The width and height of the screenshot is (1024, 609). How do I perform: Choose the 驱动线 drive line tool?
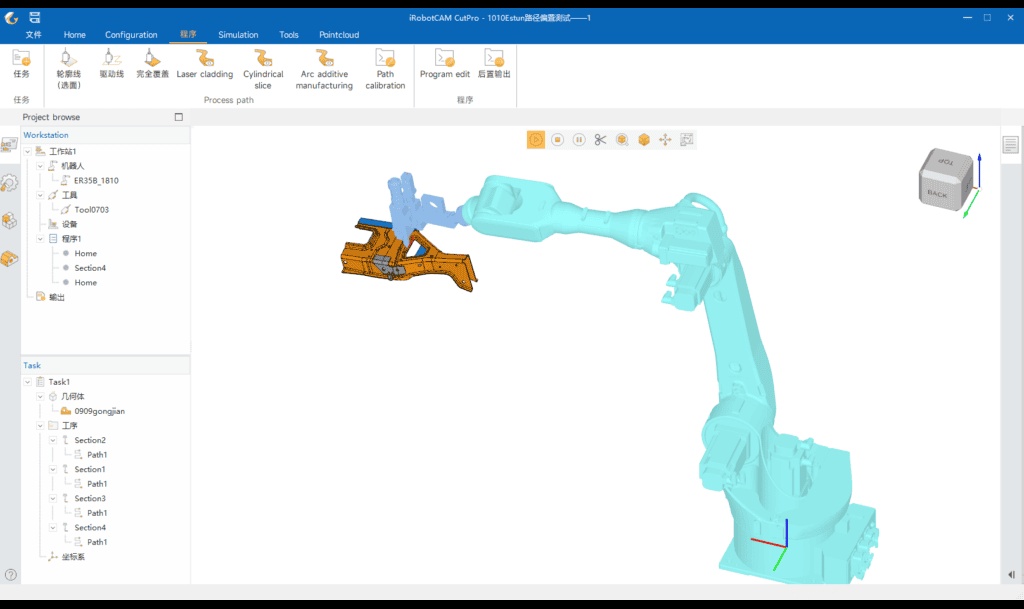[112, 64]
